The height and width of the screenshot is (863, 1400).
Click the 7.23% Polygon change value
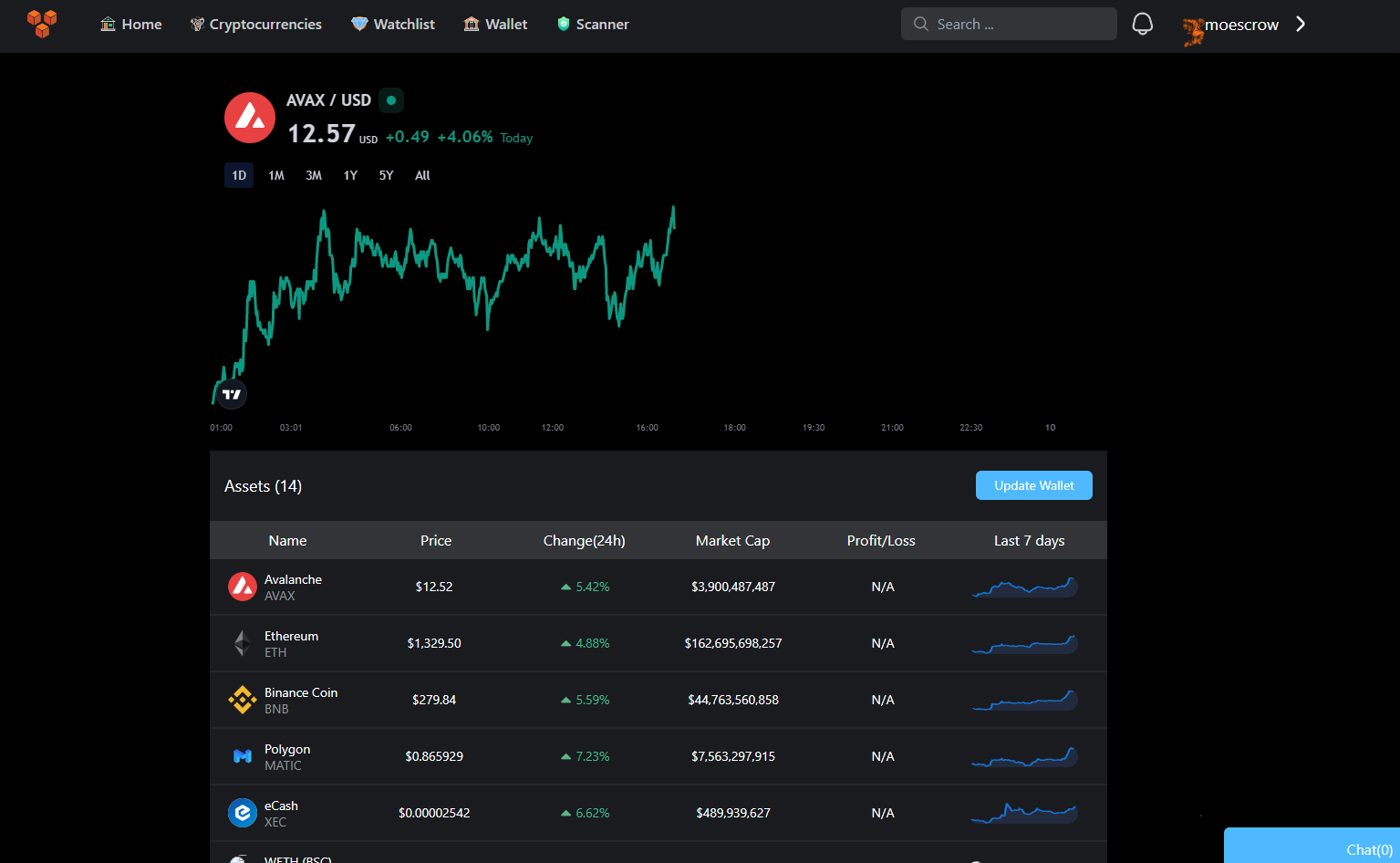[593, 756]
